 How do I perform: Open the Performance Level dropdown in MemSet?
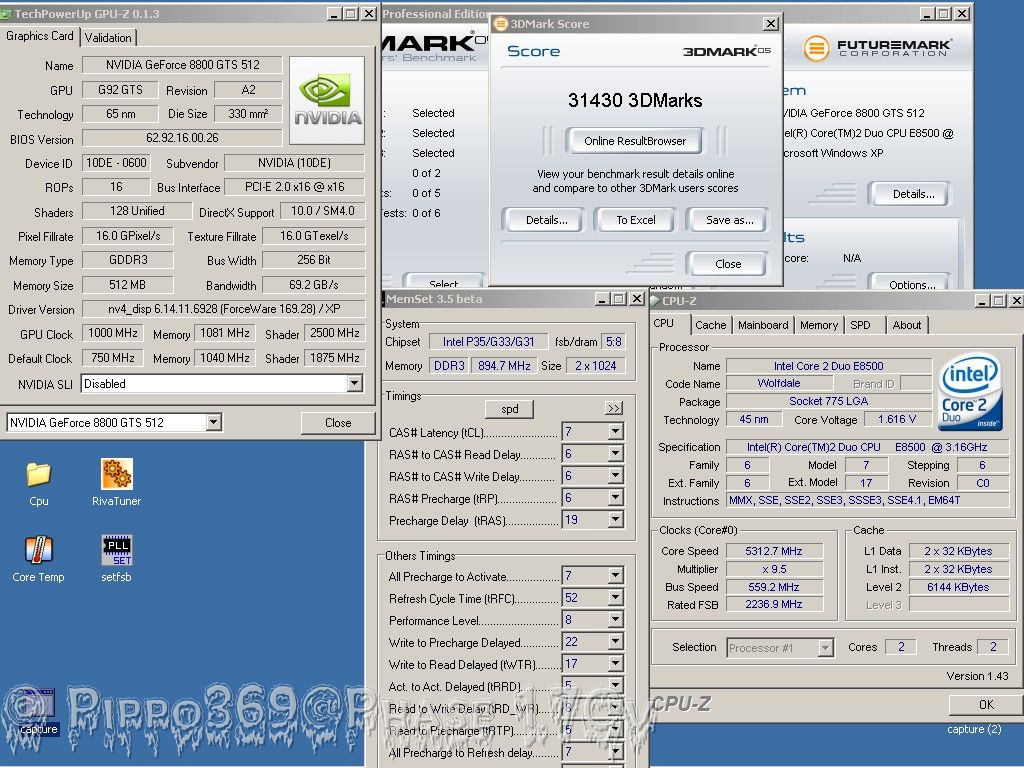tap(615, 619)
